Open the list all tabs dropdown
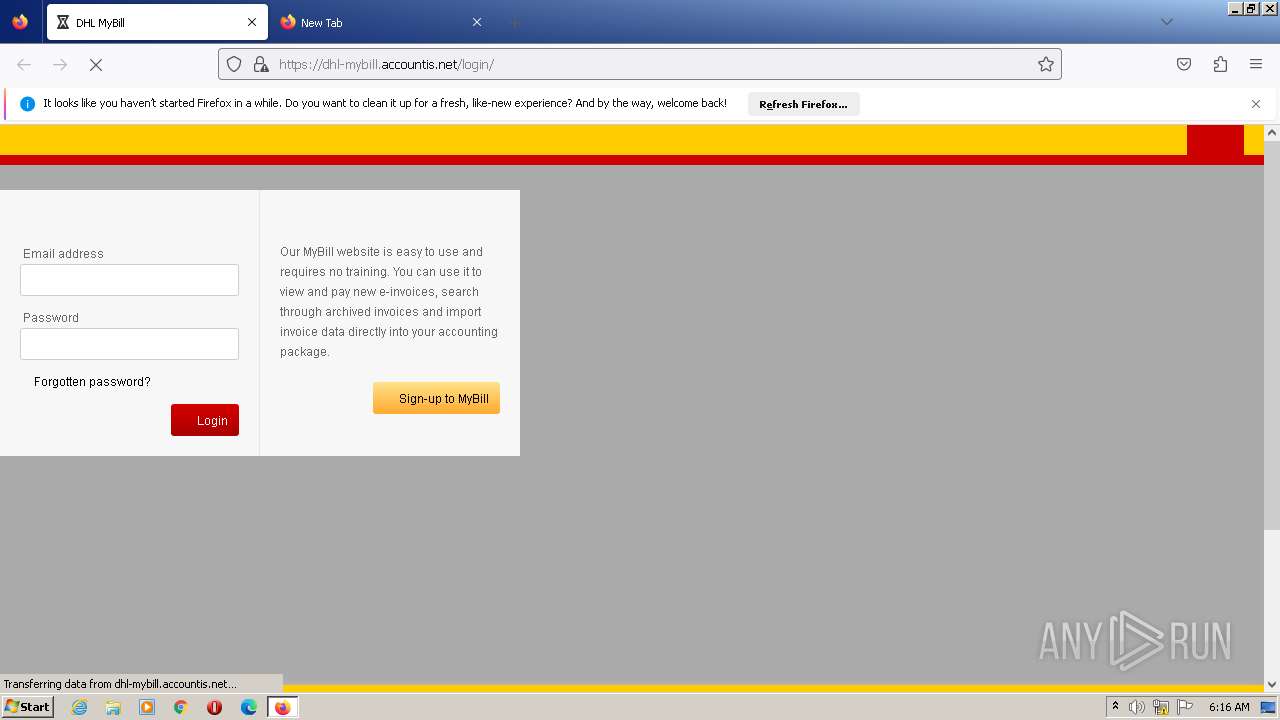The height and width of the screenshot is (720, 1280). 1166,22
